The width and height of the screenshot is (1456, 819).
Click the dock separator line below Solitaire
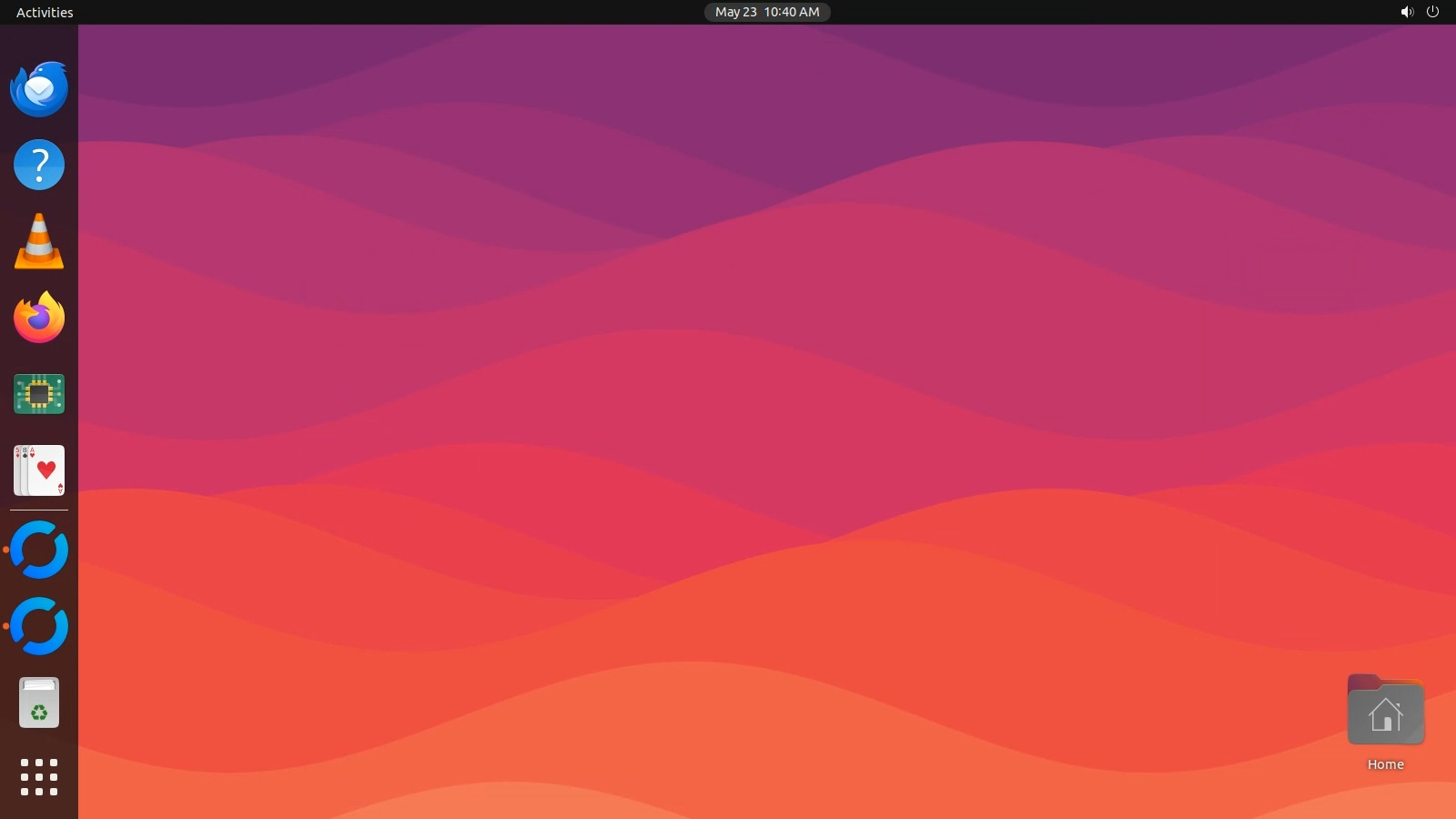click(39, 510)
